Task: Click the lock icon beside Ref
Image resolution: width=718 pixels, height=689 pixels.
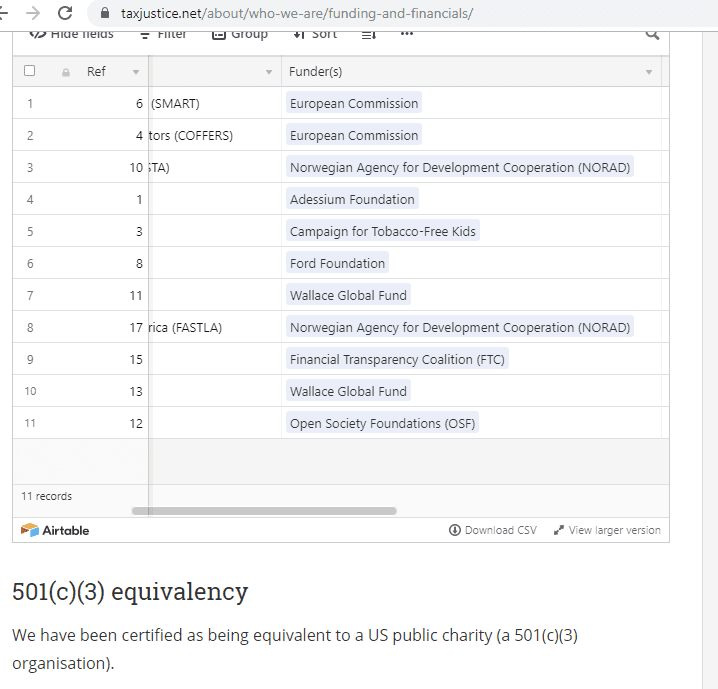Action: point(66,72)
